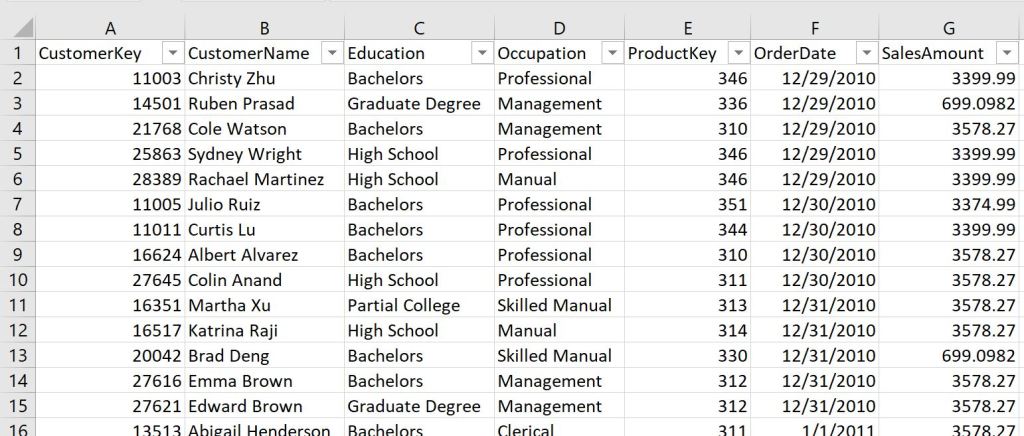
Task: Open the OrderDate filter dropdown
Action: tap(866, 53)
